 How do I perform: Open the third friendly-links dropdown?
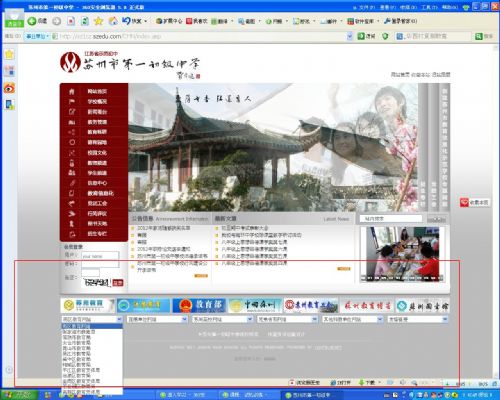tap(223, 319)
